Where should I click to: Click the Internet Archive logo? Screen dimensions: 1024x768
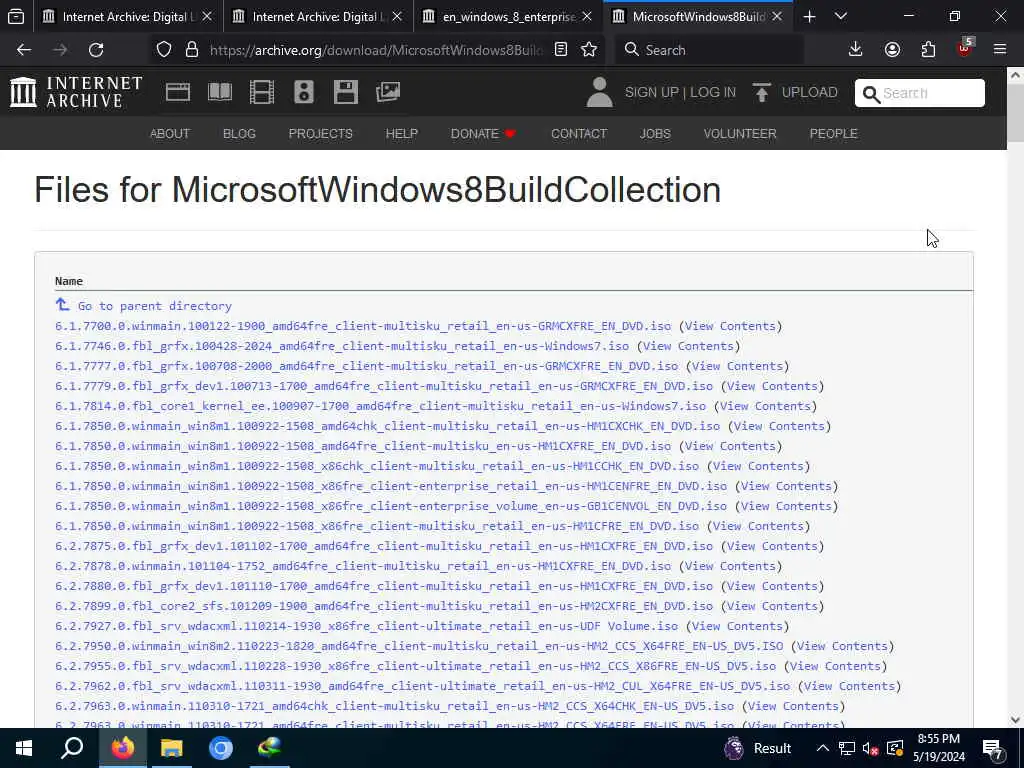coord(76,91)
